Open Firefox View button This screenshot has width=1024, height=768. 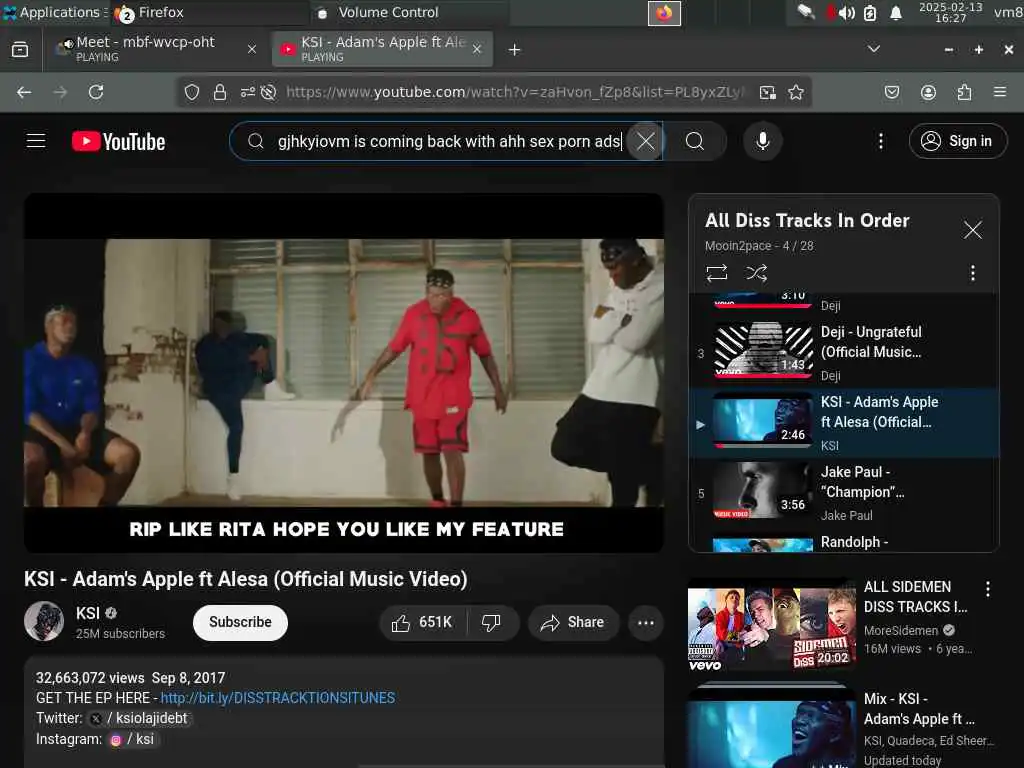[x=20, y=50]
